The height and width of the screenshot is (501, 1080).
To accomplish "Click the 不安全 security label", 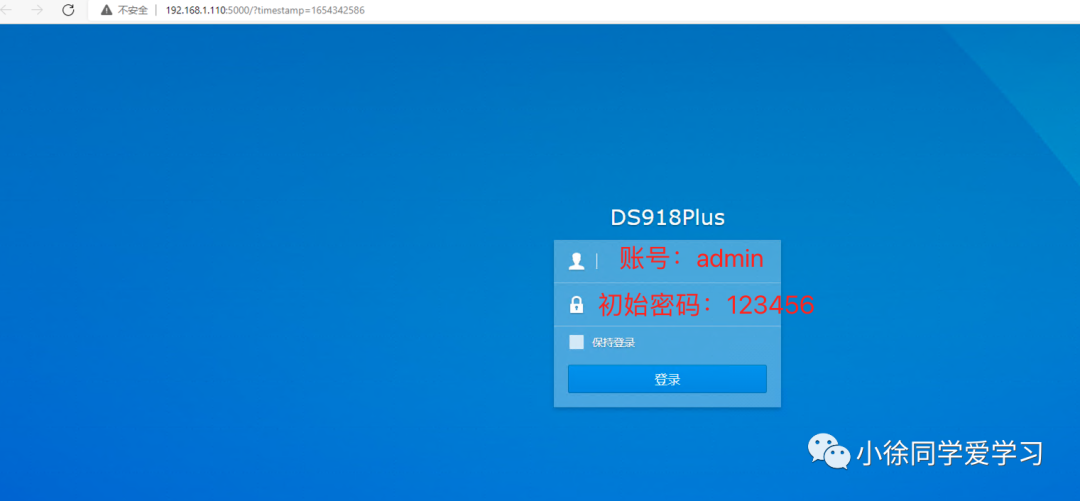I will (x=133, y=10).
